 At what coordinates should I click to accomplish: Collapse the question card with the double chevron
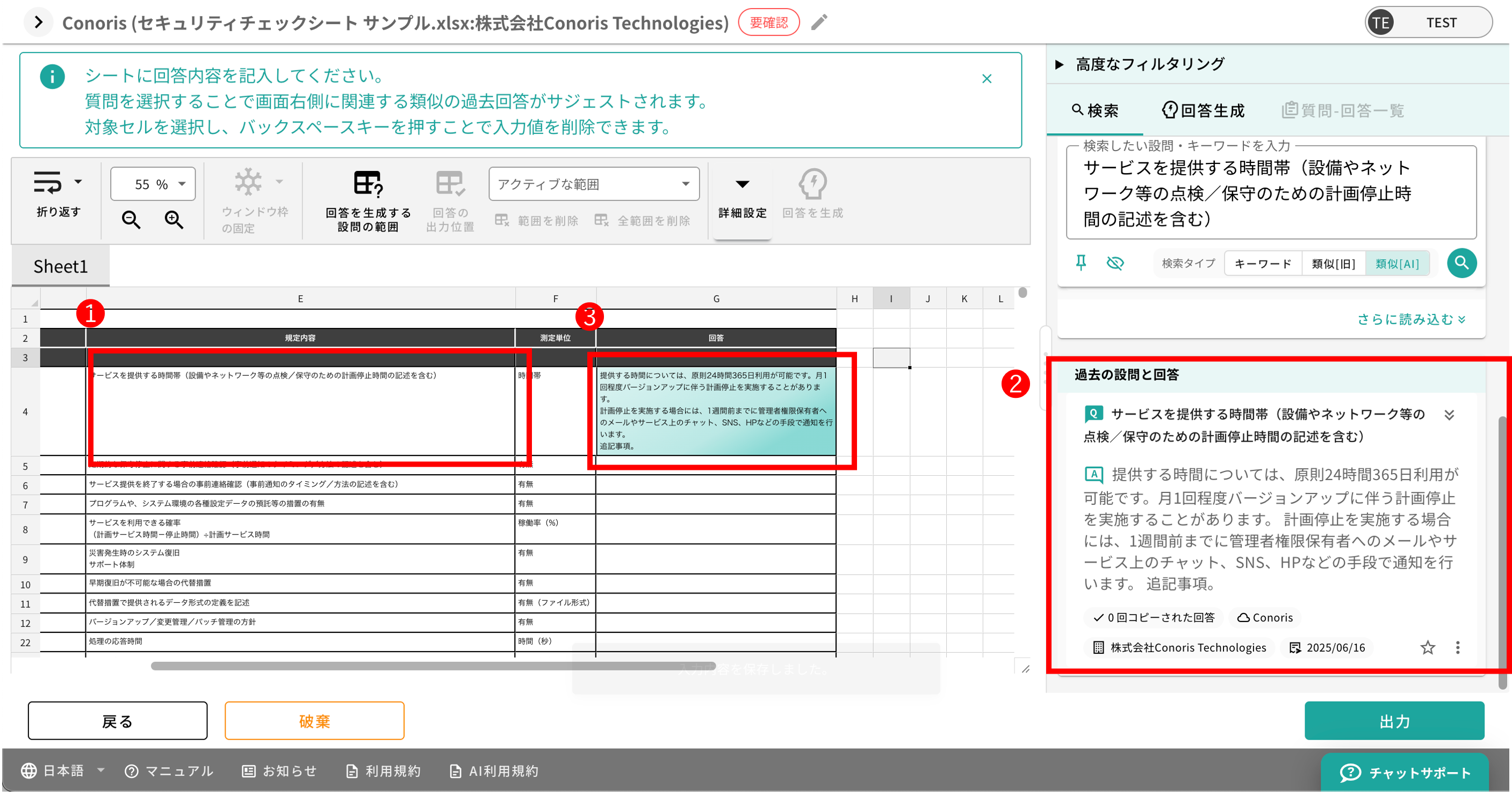[1449, 415]
